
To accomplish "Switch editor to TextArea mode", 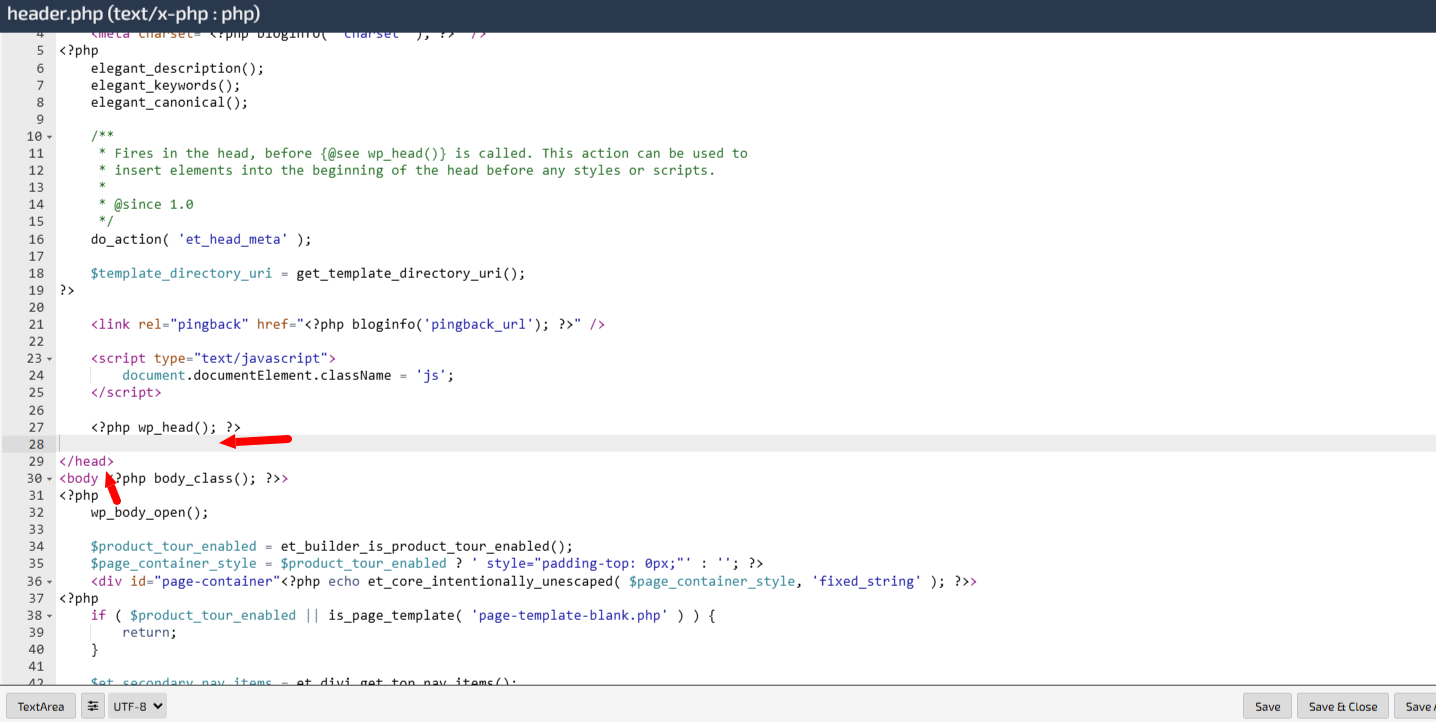I will pyautogui.click(x=41, y=706).
